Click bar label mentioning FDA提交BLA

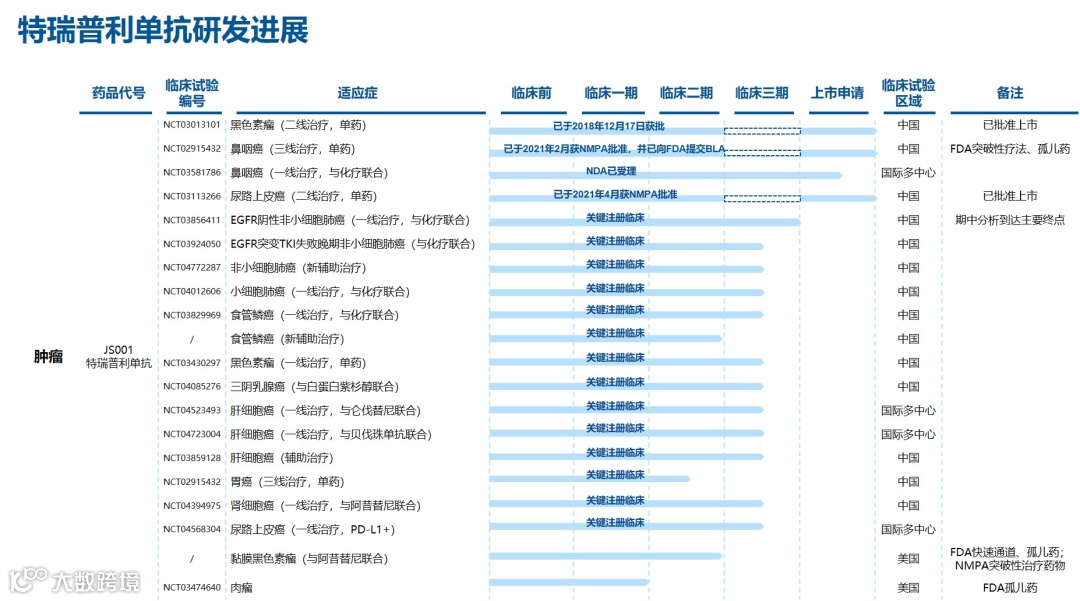coord(614,149)
